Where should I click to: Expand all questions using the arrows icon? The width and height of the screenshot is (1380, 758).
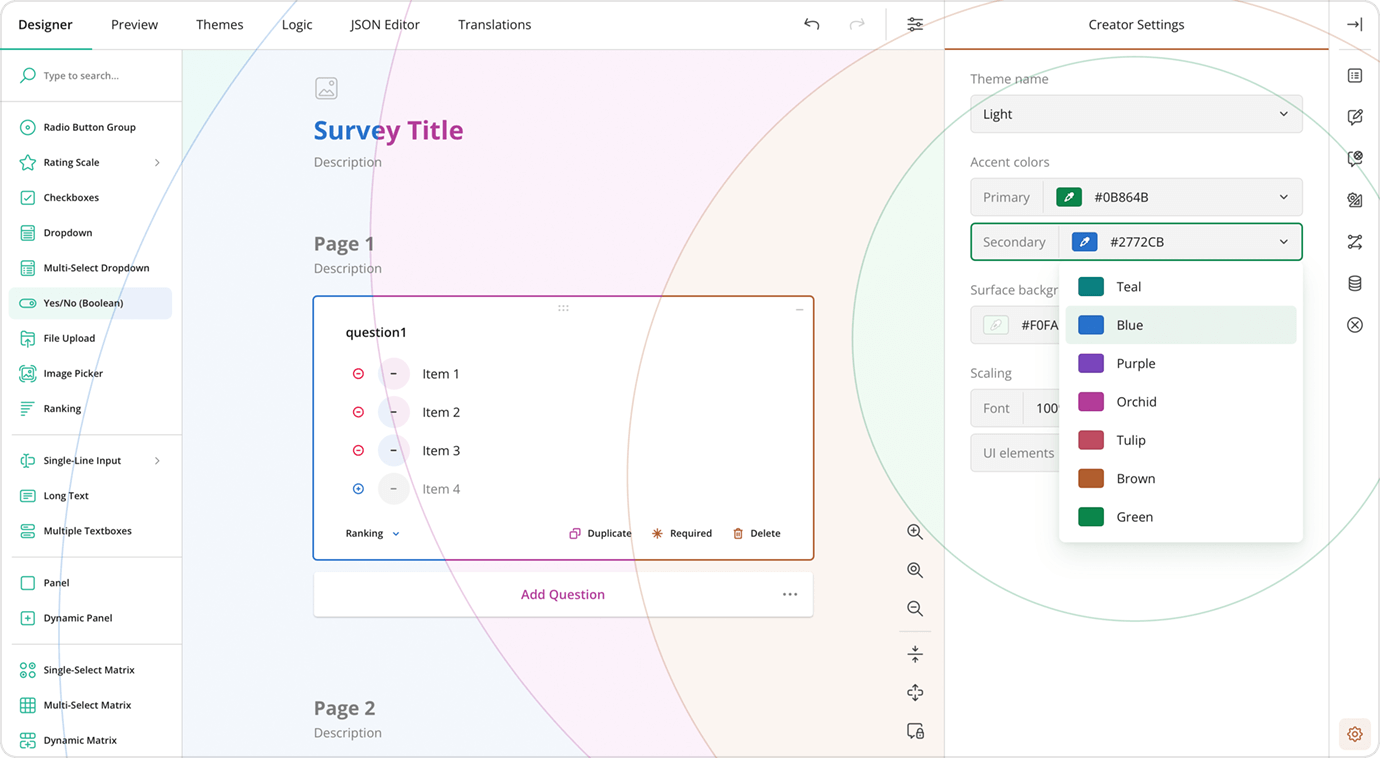pos(914,692)
